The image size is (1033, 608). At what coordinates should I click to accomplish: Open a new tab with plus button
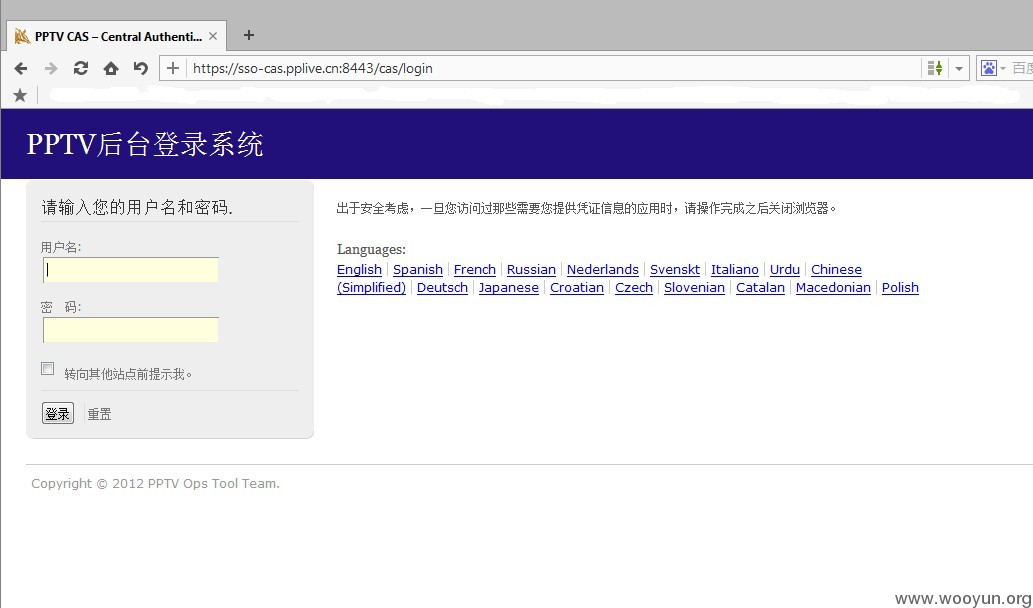248,36
